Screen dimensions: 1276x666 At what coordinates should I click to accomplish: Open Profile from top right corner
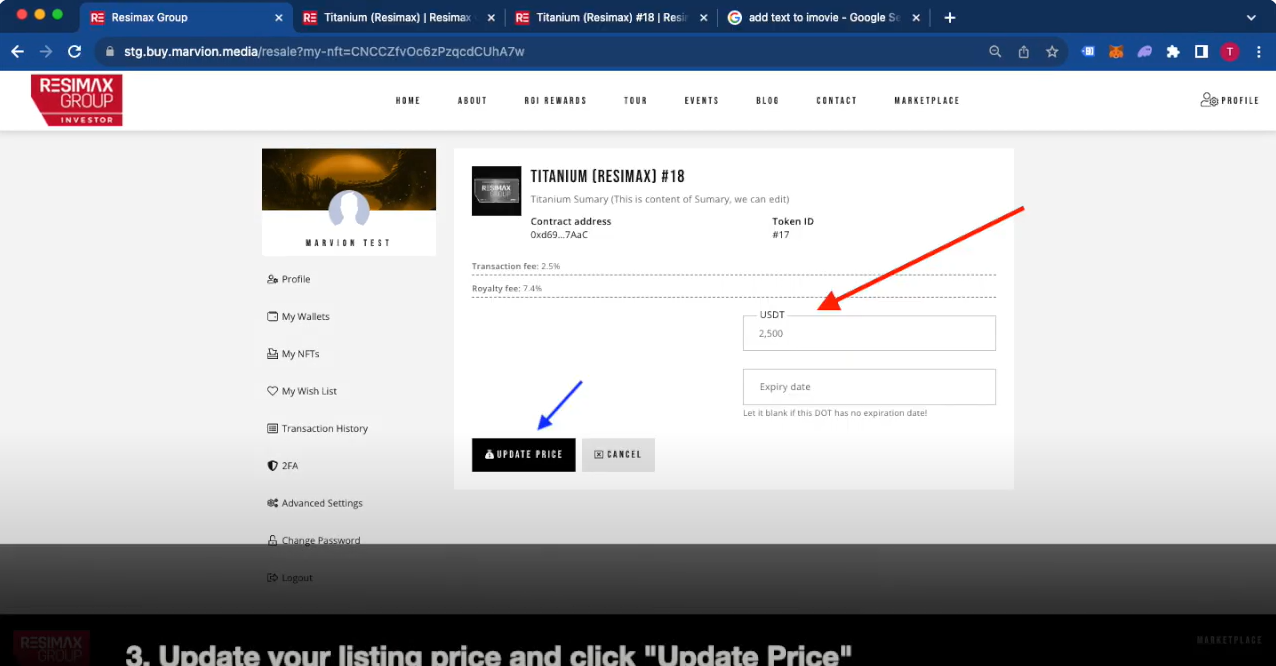click(1229, 100)
